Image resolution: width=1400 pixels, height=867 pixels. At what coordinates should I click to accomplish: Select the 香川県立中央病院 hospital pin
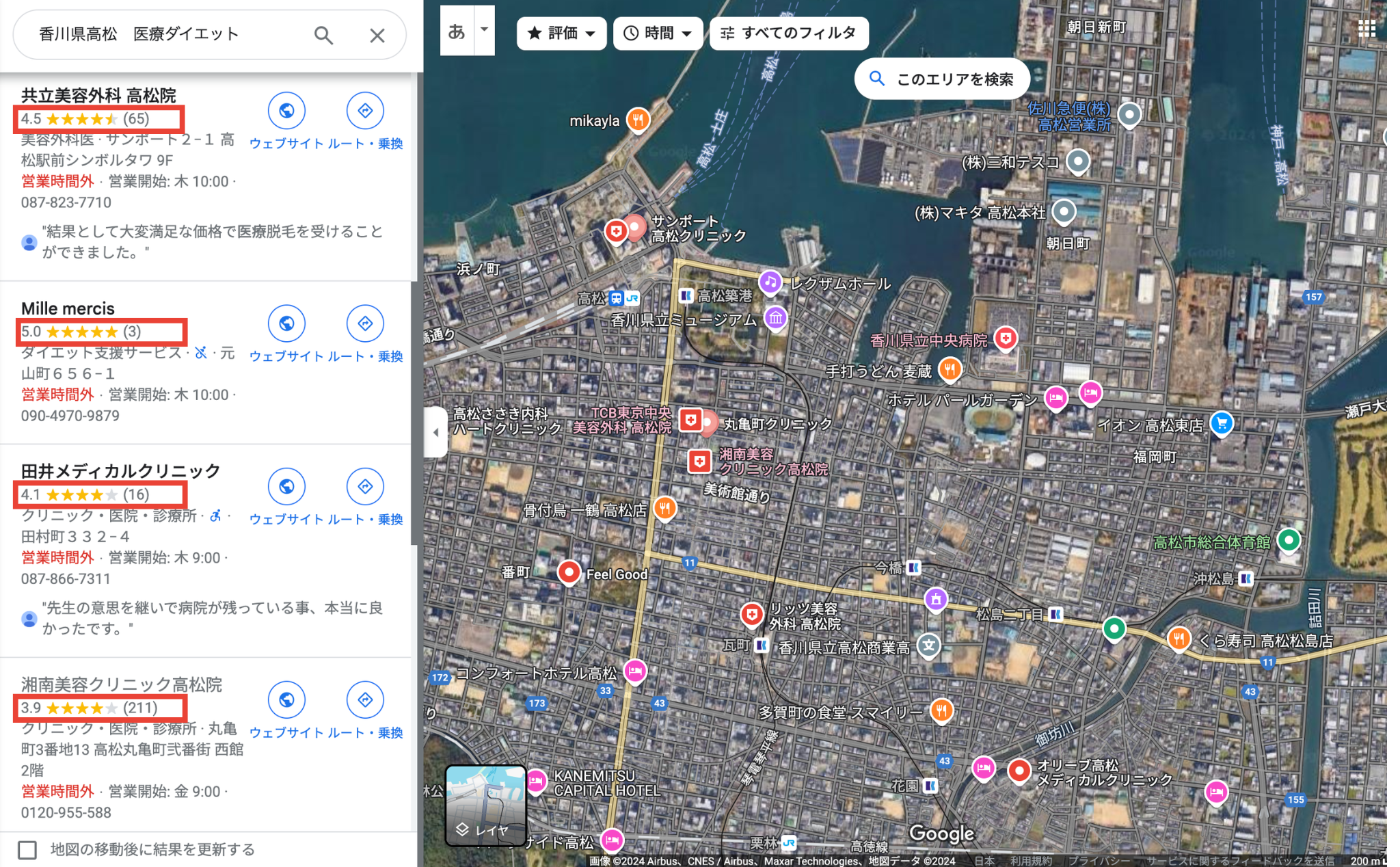[1005, 338]
